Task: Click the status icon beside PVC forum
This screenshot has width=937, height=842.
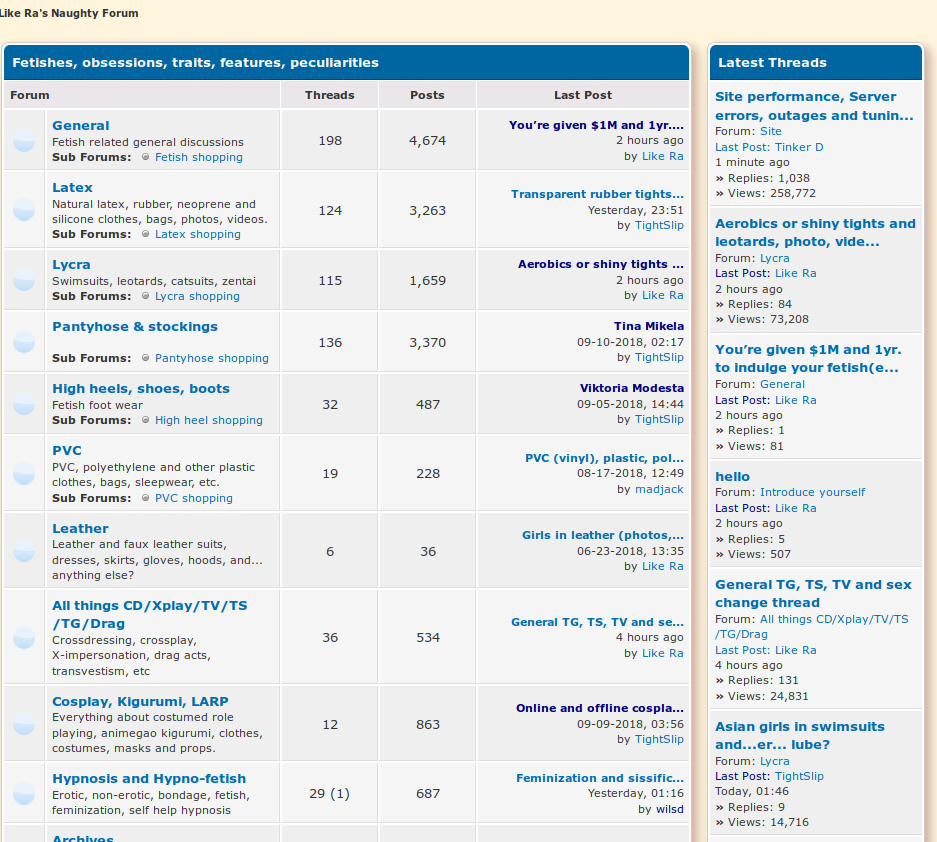Action: [24, 474]
